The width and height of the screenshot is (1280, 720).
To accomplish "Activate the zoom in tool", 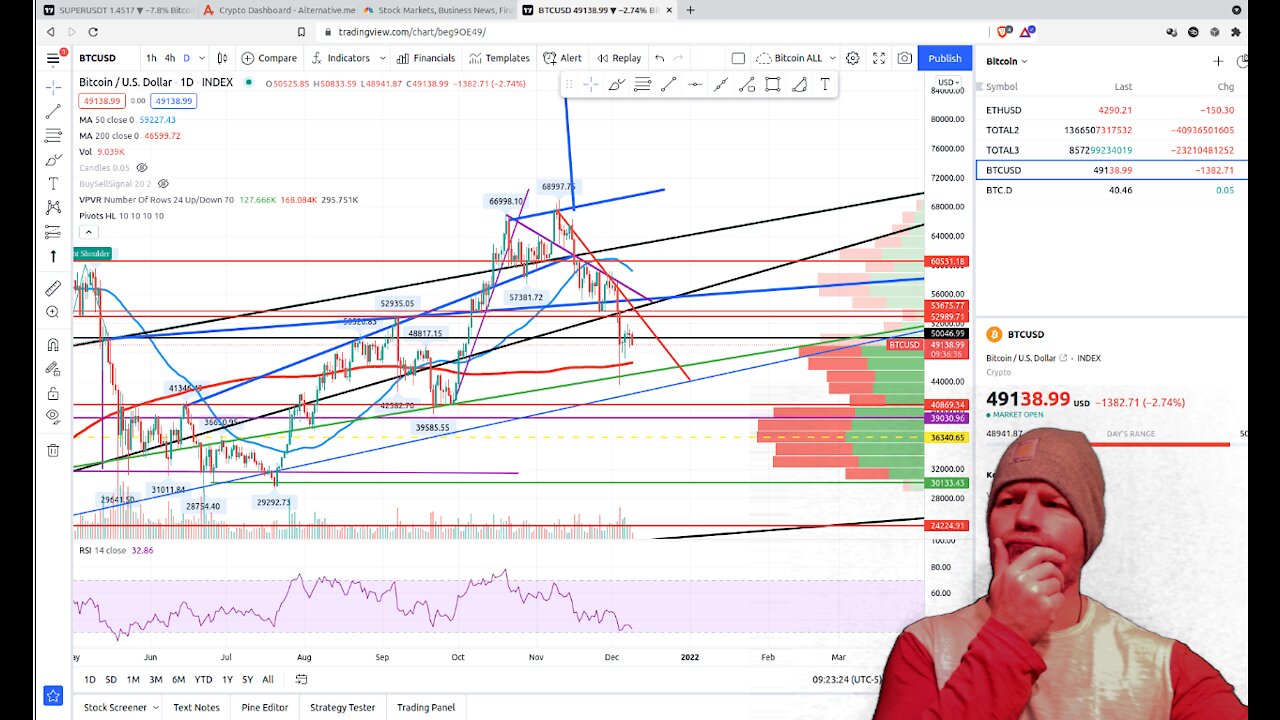I will tap(53, 312).
